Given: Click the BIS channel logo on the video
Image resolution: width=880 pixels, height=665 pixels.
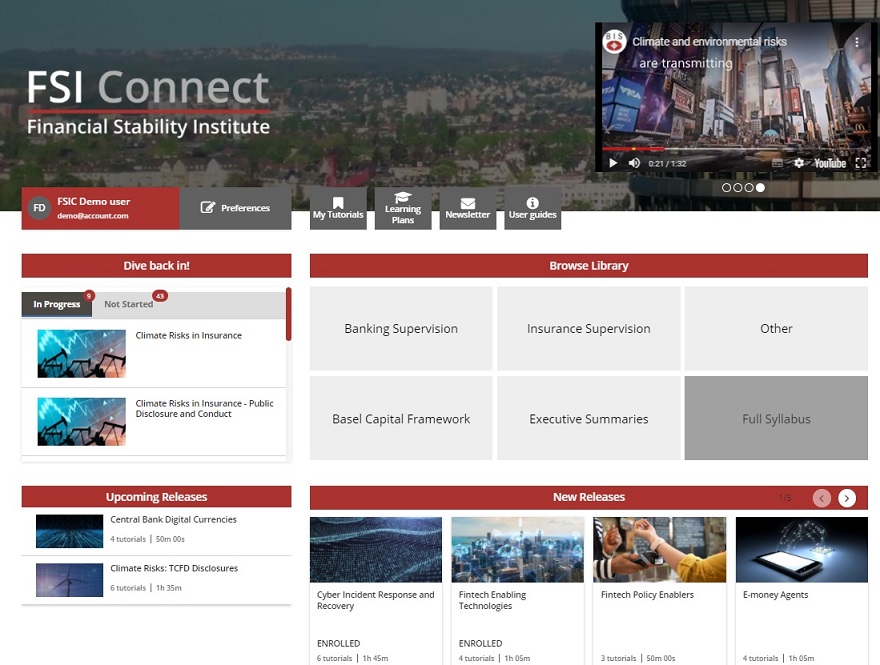Looking at the screenshot, I should click(x=614, y=42).
